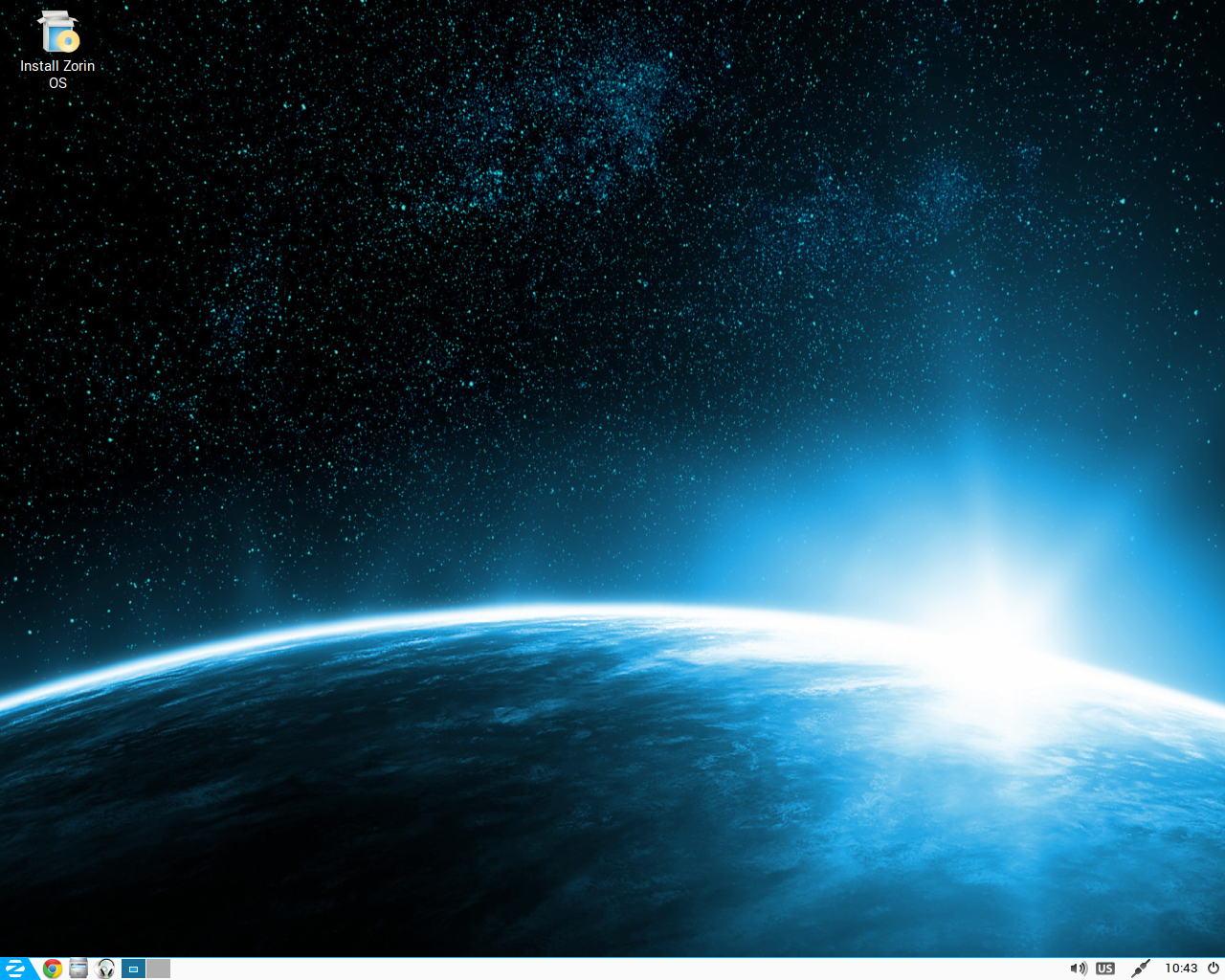The image size is (1225, 980).
Task: Switch to the second gray workspace
Action: [x=158, y=969]
